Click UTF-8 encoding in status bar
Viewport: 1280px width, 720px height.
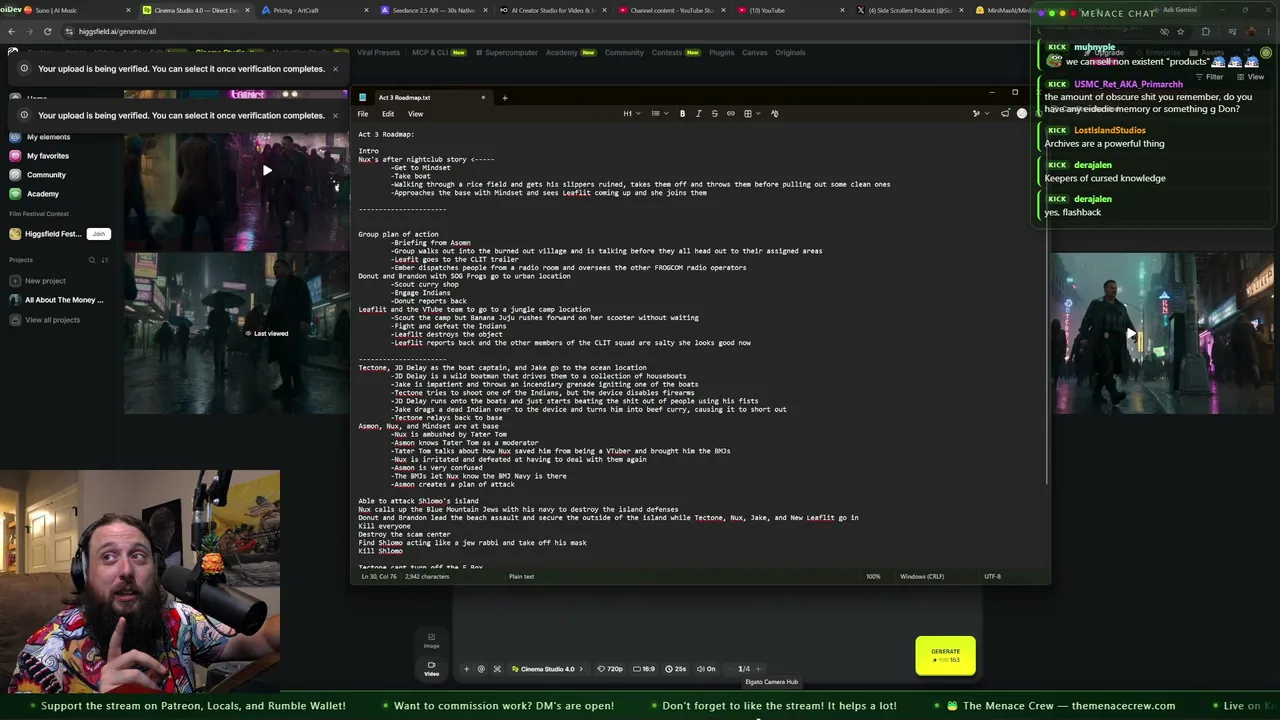click(x=992, y=577)
